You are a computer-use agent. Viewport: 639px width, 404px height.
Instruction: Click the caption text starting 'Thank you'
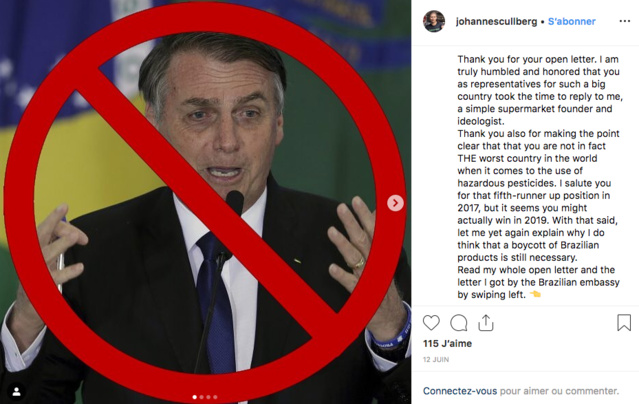[539, 177]
